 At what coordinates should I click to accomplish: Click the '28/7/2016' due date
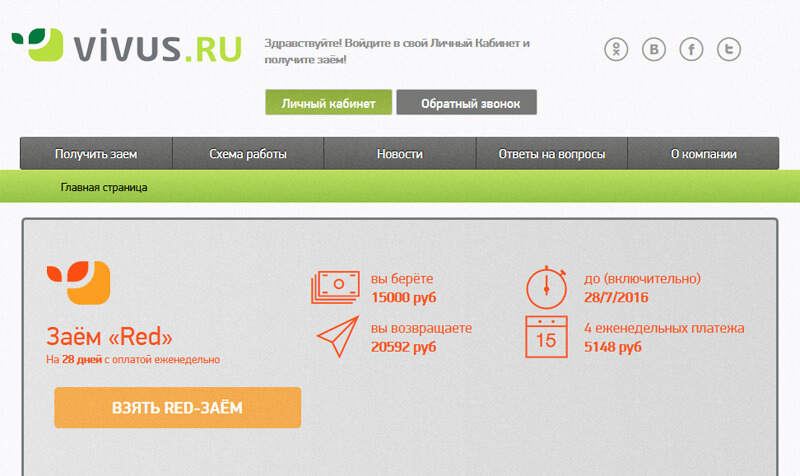[616, 297]
